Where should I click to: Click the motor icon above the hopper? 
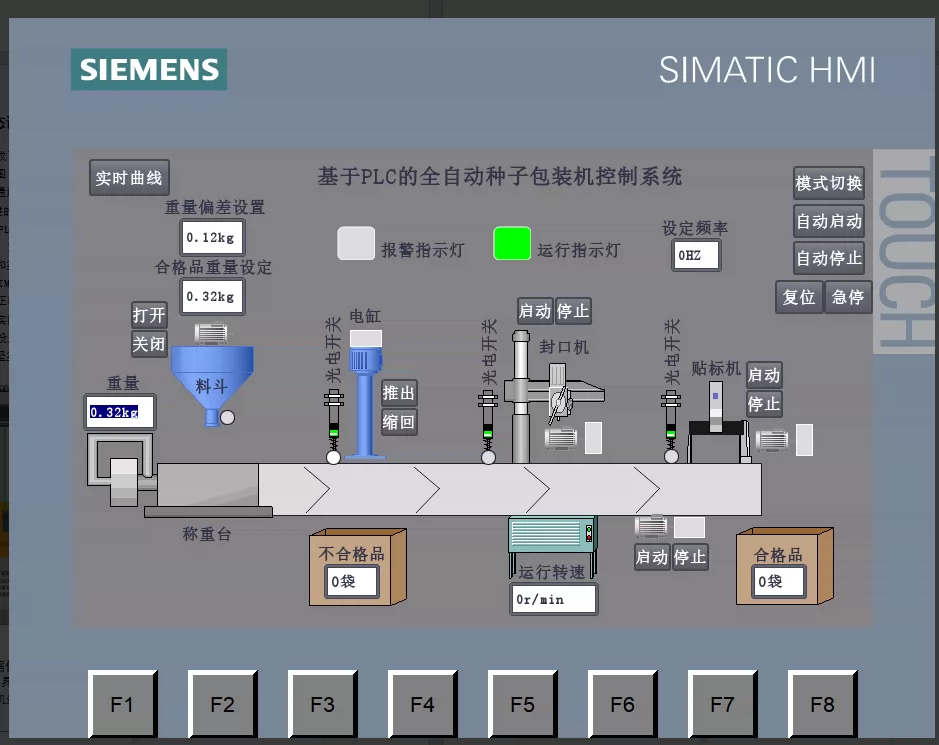pyautogui.click(x=211, y=334)
